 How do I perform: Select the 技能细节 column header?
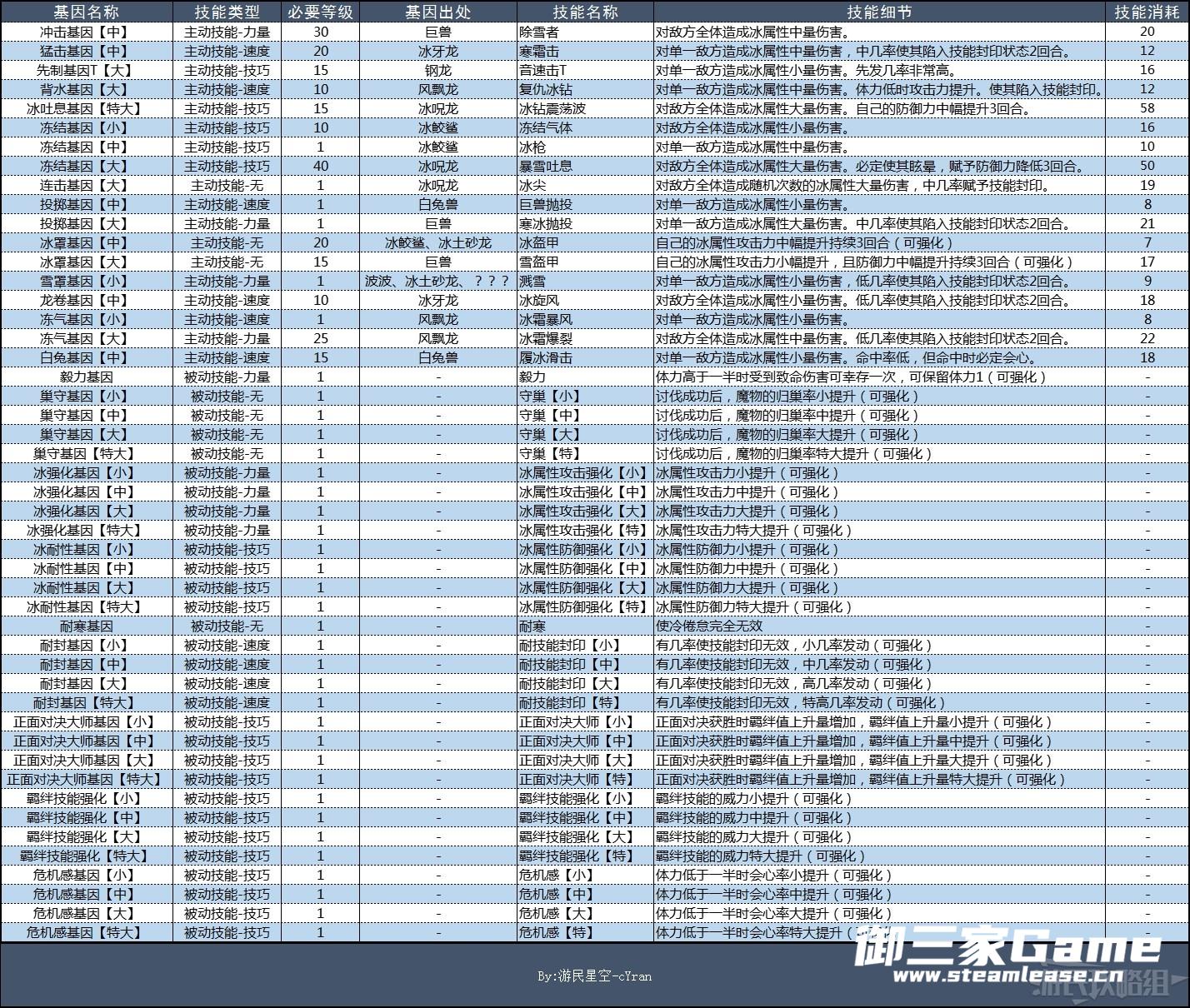[878, 12]
